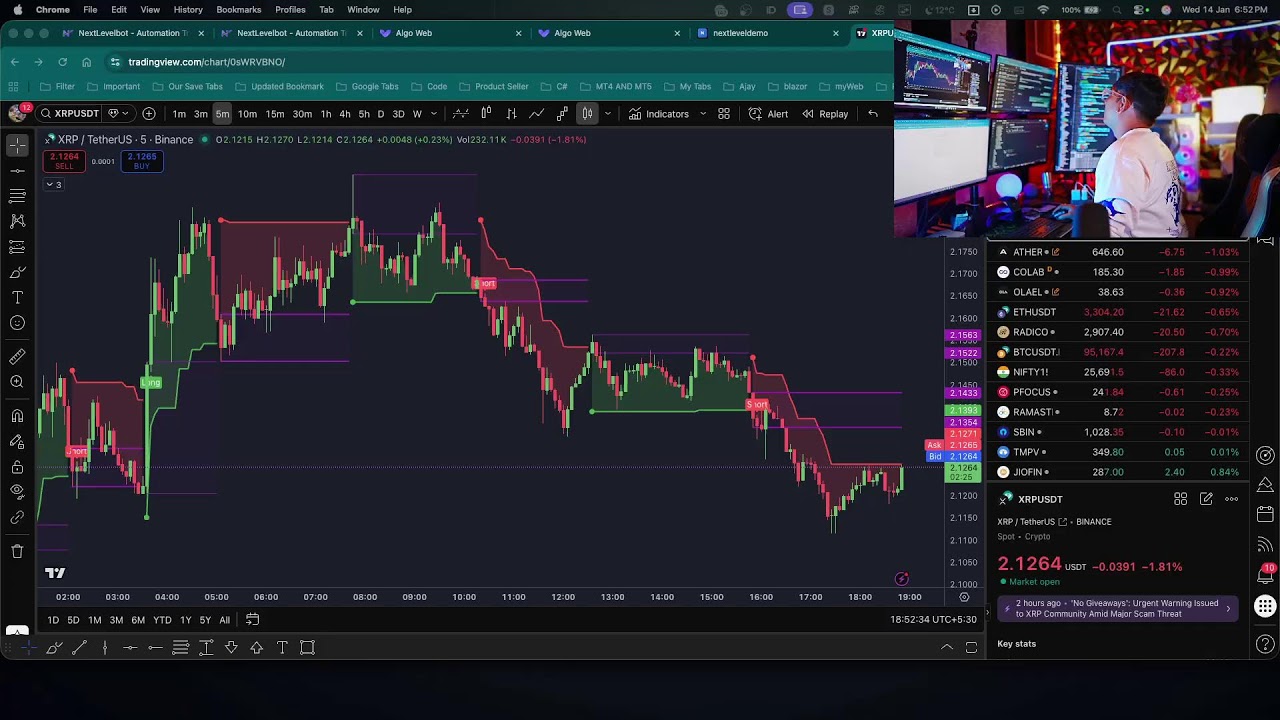Screen dimensions: 1280x720
Task: Open the Window menu in menu bar
Action: point(363,10)
